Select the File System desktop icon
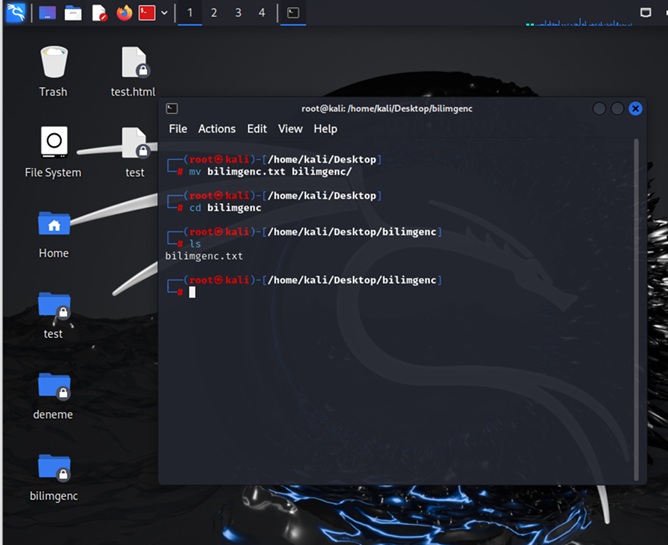The image size is (668, 545). [53, 152]
